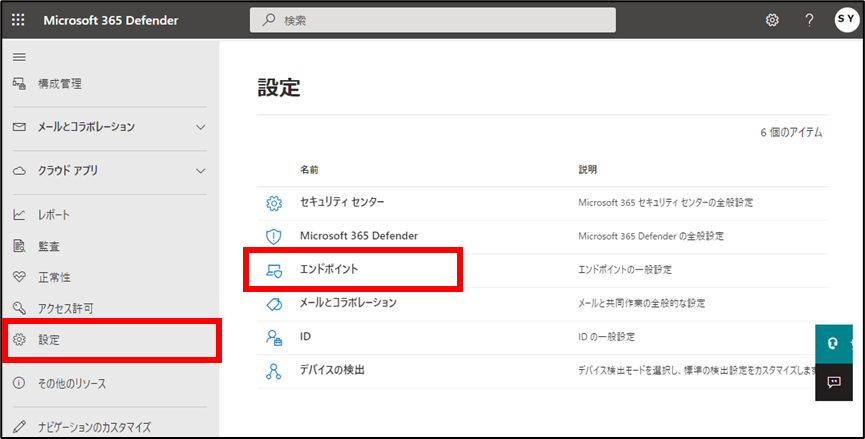Click the search magnifier icon
The height and width of the screenshot is (439, 865).
(269, 20)
